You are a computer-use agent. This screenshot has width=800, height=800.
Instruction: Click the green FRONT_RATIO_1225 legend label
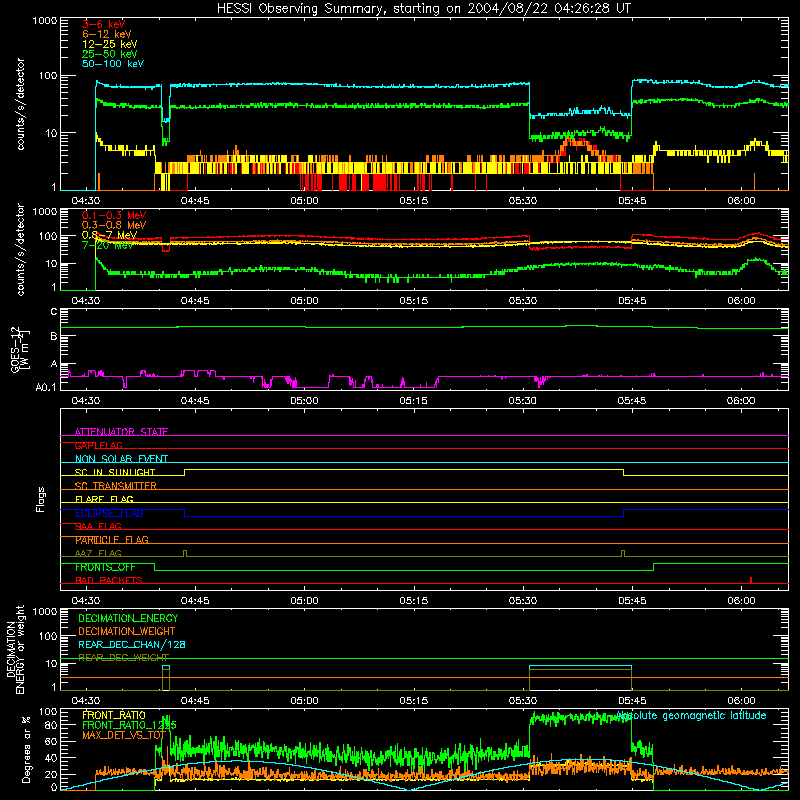pos(129,725)
